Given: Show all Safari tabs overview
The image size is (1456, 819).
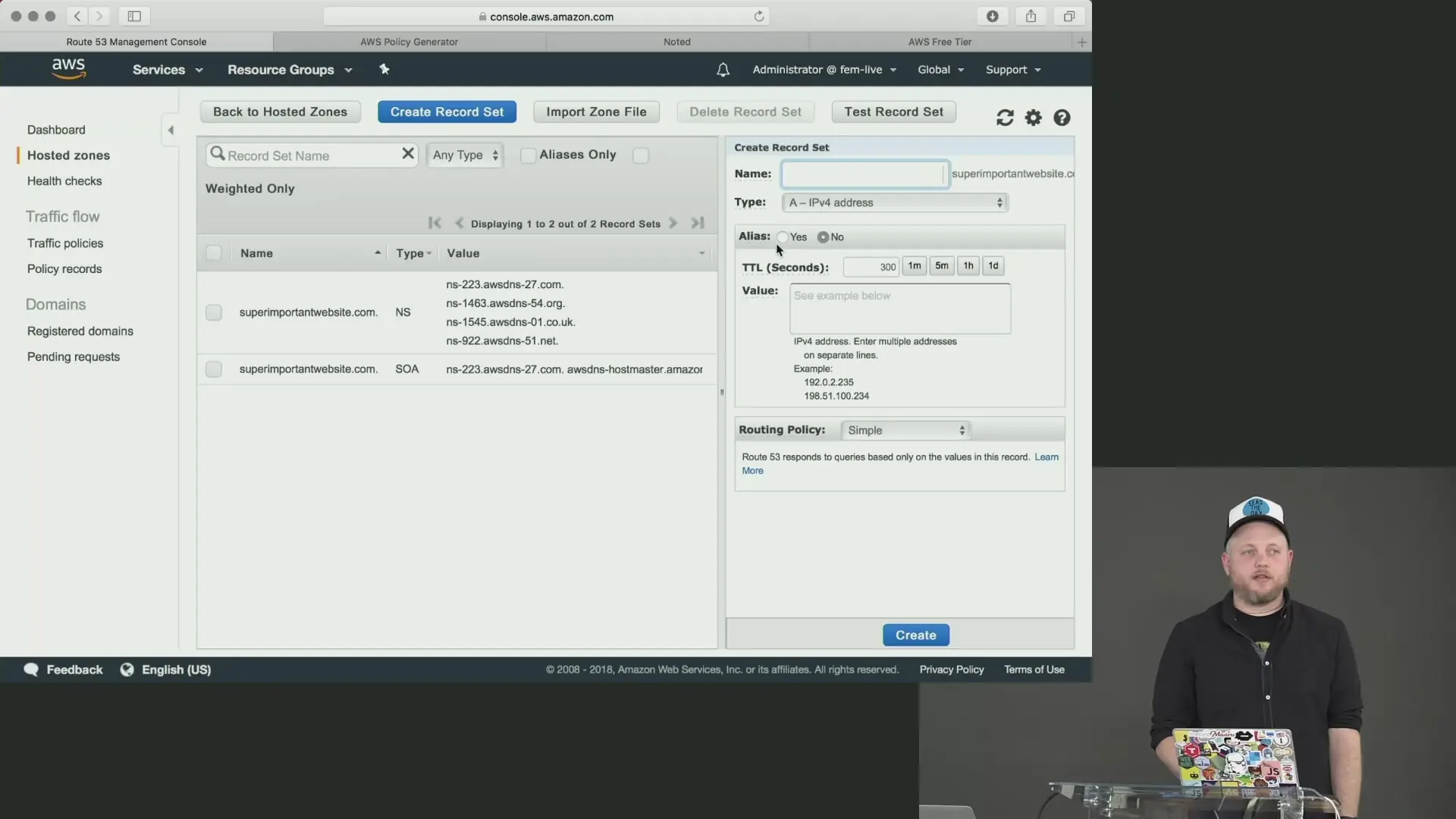Looking at the screenshot, I should coord(1068,16).
